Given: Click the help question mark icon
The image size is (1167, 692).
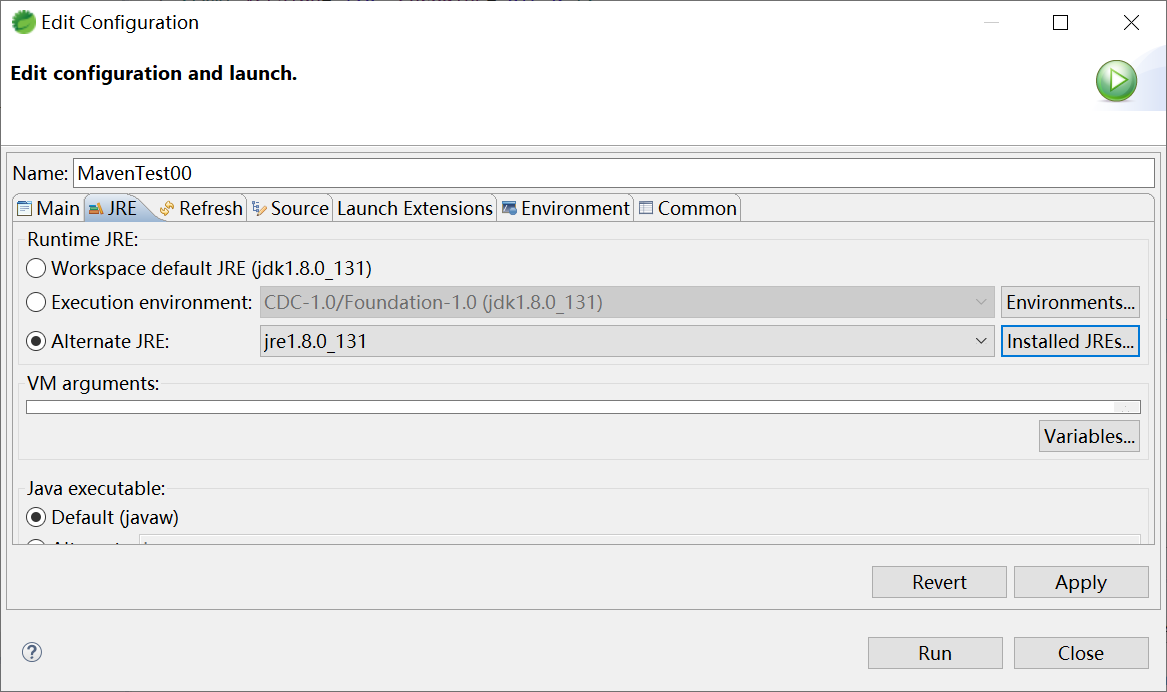Looking at the screenshot, I should pos(32,653).
